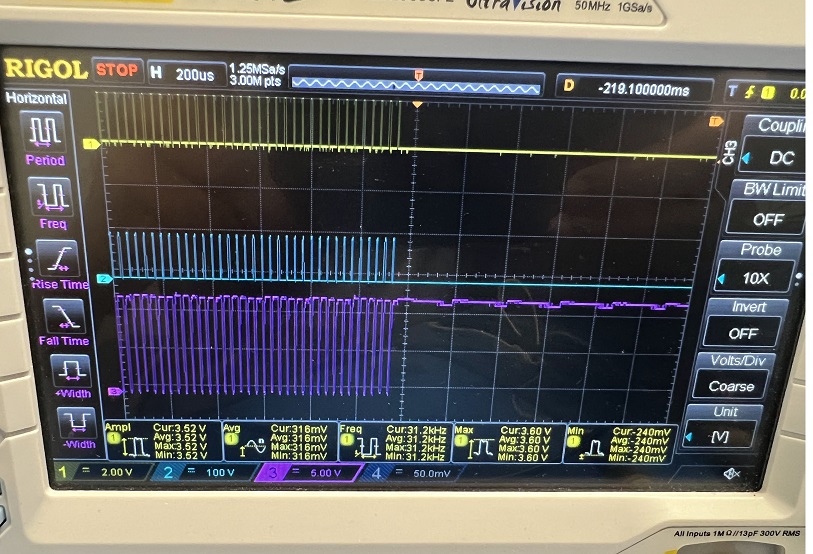Viewport: 813px width, 554px height.
Task: Select the Freq measurement icon
Action: coord(51,195)
